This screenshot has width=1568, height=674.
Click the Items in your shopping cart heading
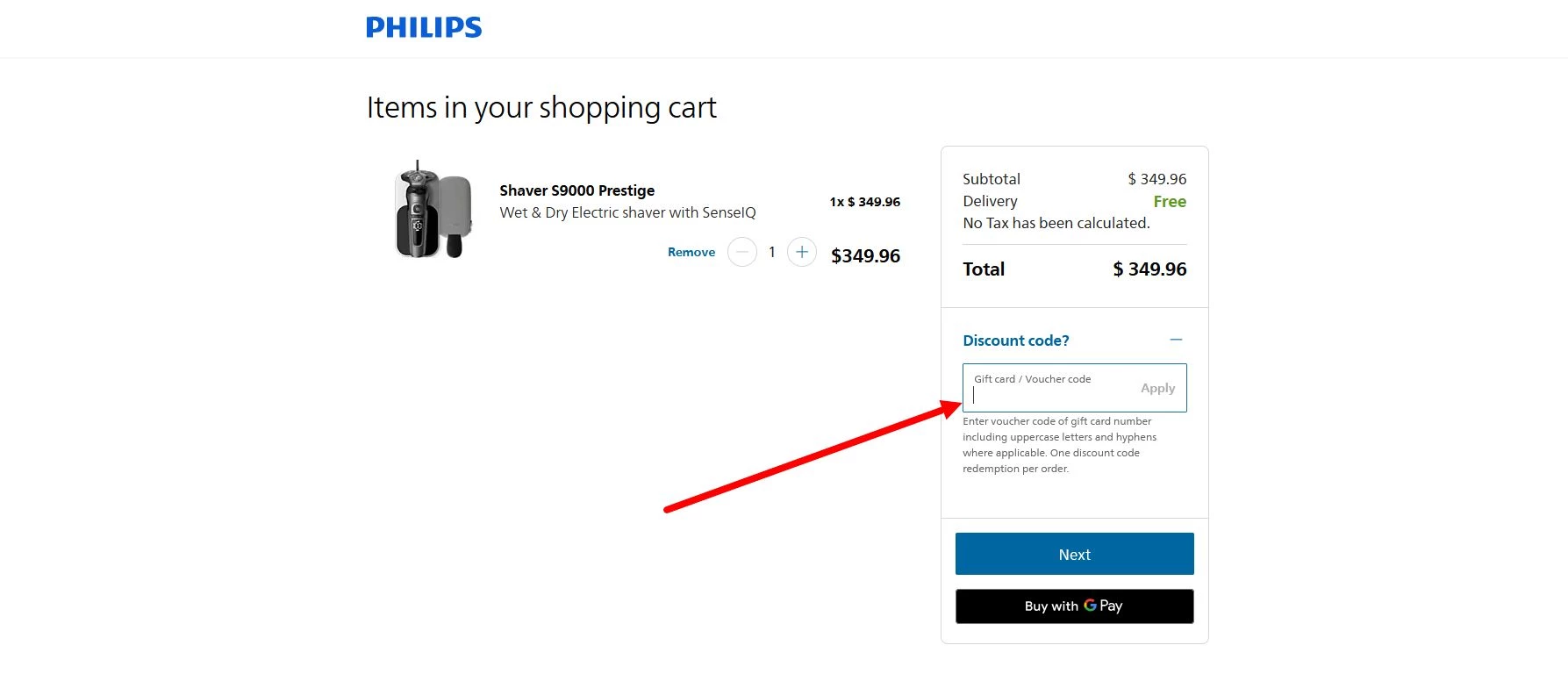coord(541,107)
